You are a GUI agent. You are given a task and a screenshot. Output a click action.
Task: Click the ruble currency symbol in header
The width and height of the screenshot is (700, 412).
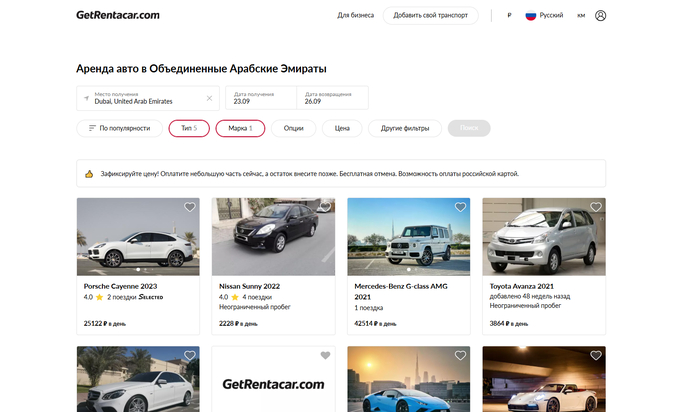[509, 16]
